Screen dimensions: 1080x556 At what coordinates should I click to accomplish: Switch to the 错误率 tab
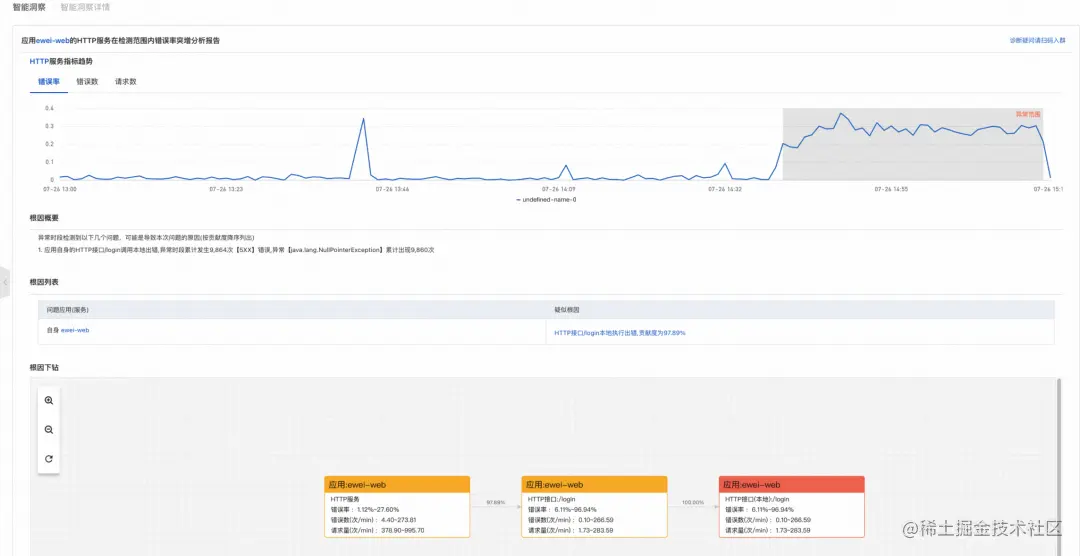(x=49, y=81)
